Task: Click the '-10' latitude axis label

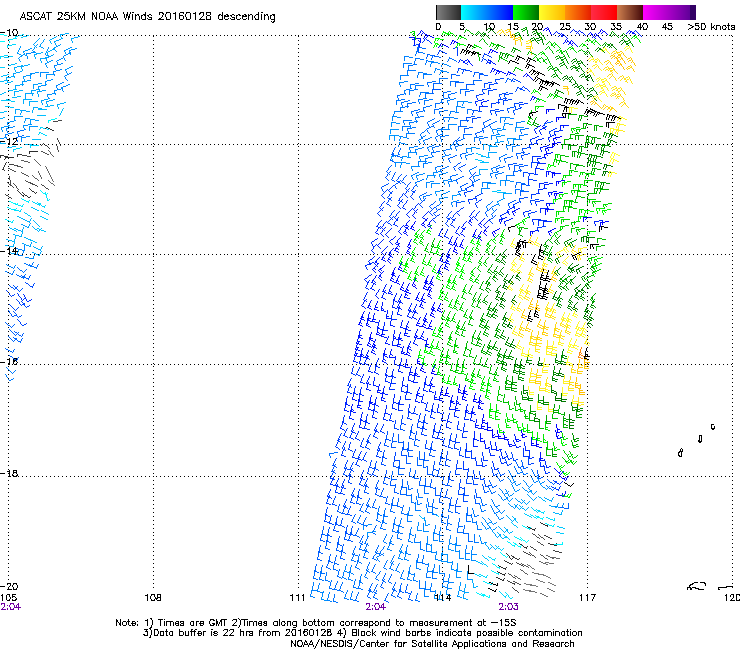Action: coord(9,33)
